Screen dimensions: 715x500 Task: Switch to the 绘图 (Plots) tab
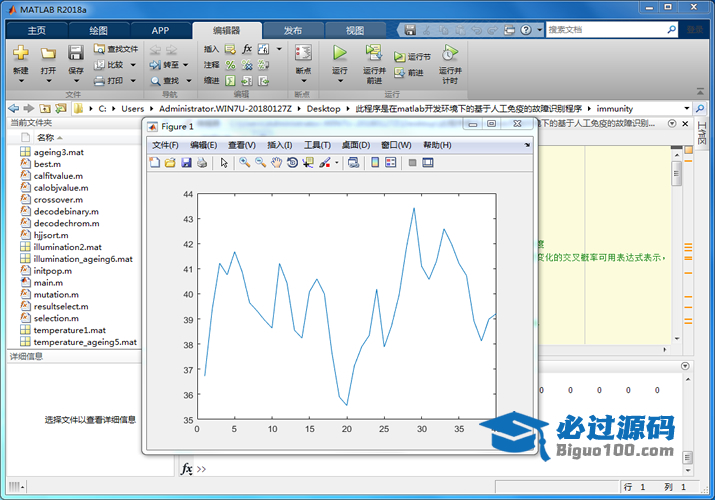pyautogui.click(x=98, y=31)
